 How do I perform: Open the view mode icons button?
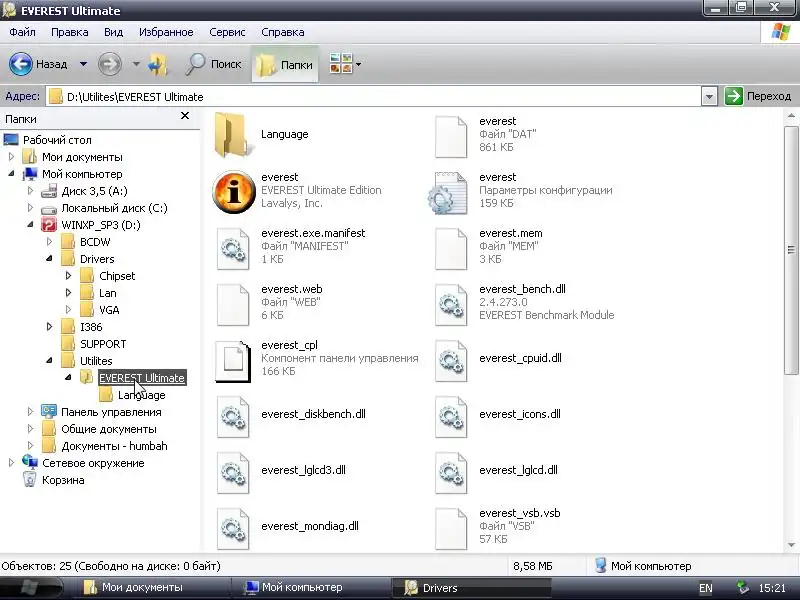click(x=341, y=64)
